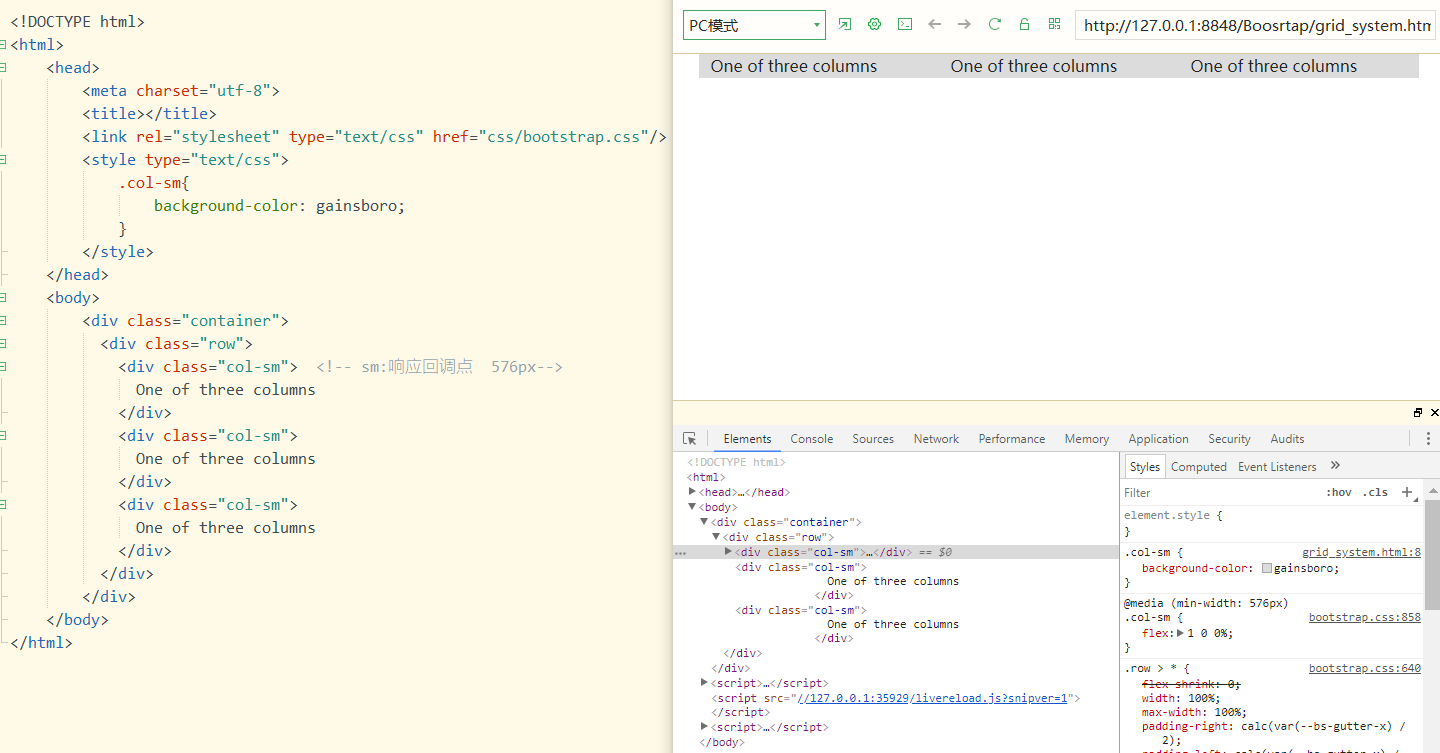This screenshot has width=1440, height=753.
Task: Select the Styles sidebar tab
Action: point(1144,467)
